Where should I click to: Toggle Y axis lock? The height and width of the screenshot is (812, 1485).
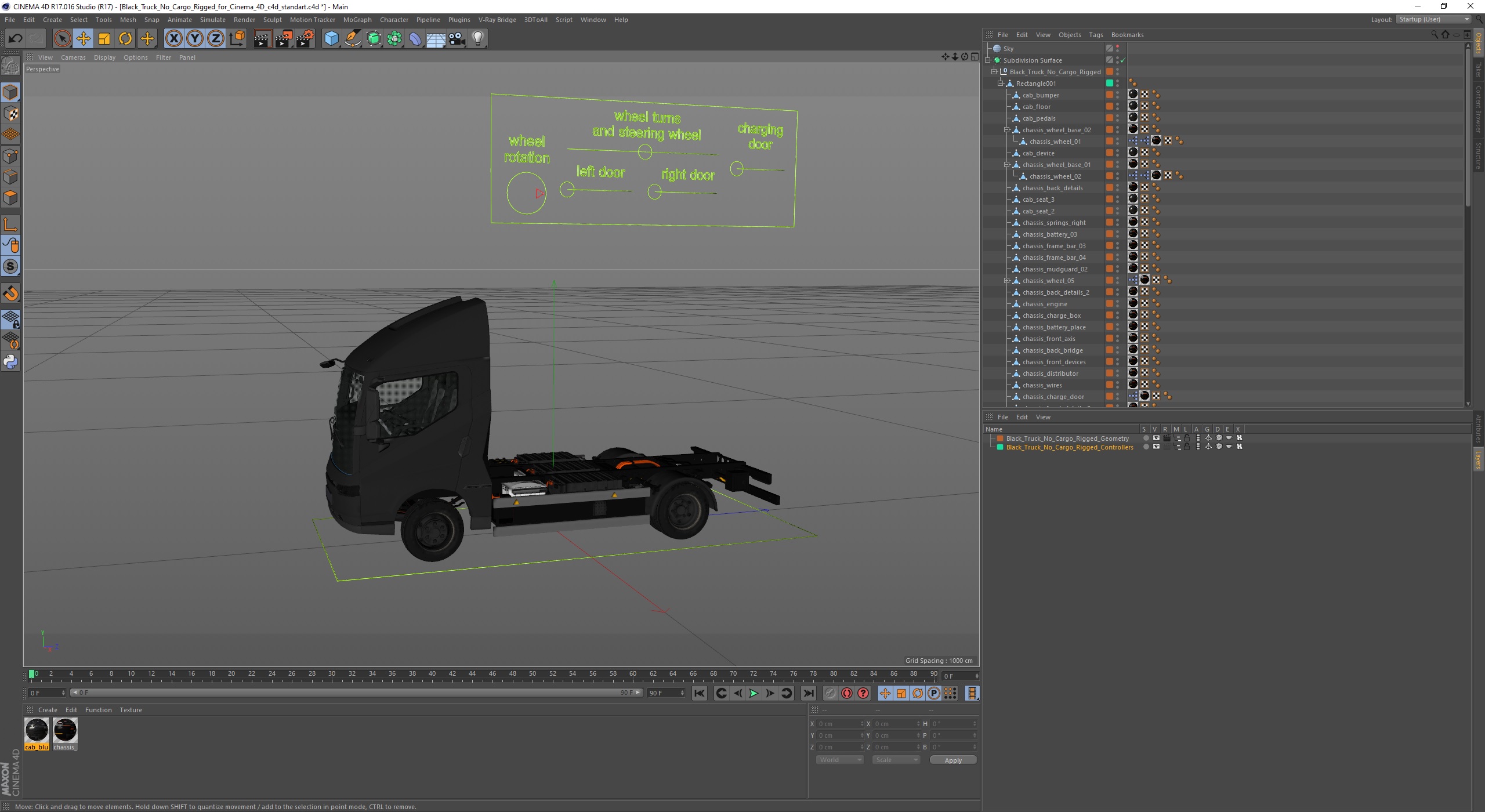tap(195, 39)
